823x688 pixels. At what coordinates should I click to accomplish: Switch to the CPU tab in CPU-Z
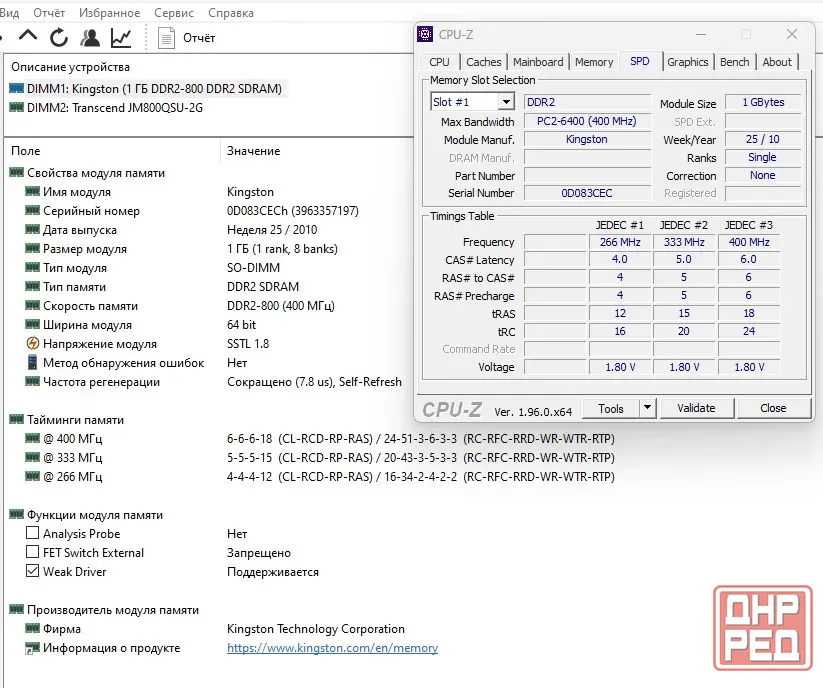click(x=439, y=62)
